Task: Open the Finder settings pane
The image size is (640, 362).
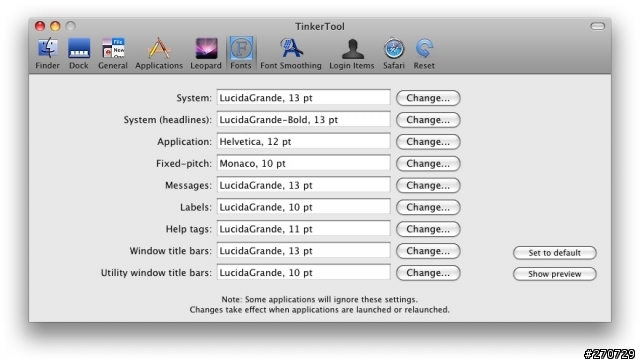Action: tap(47, 53)
